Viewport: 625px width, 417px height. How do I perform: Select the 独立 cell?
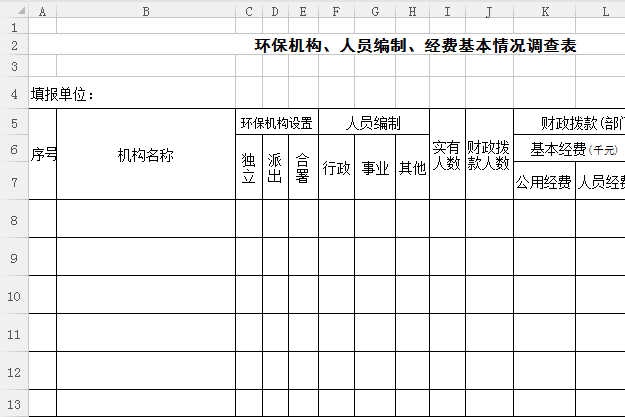(x=249, y=168)
